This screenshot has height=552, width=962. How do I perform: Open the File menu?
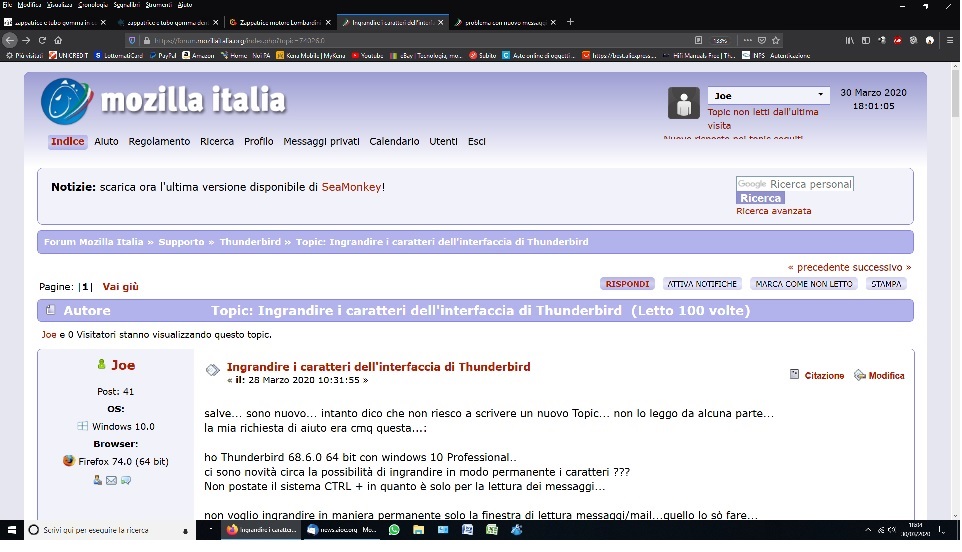click(x=7, y=4)
